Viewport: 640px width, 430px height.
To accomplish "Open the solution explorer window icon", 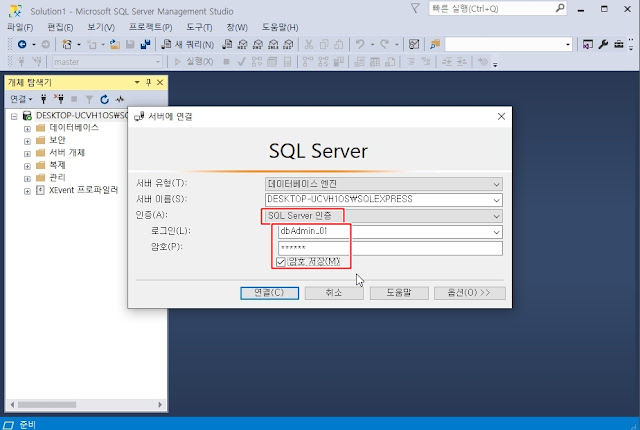I will [x=588, y=44].
